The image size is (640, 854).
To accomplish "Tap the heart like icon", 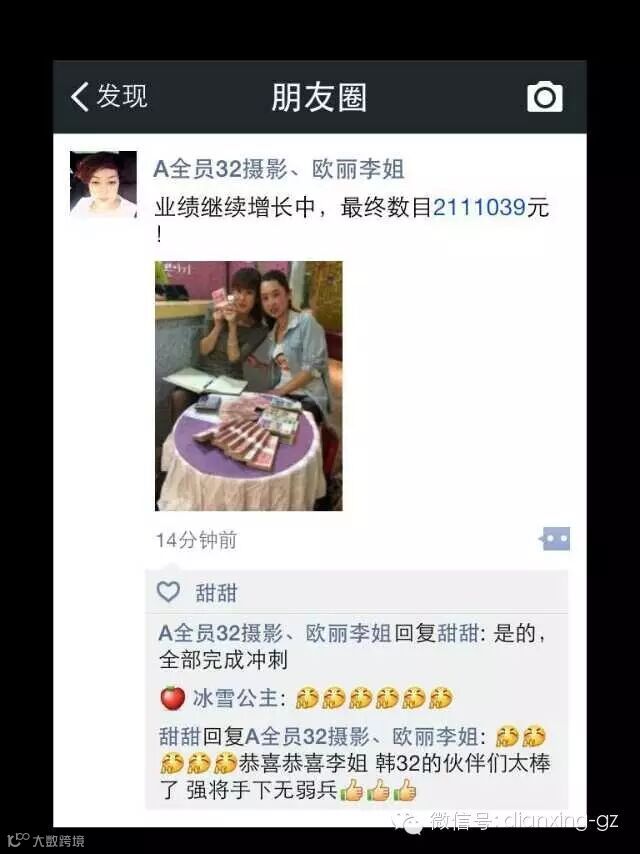I will coord(168,591).
